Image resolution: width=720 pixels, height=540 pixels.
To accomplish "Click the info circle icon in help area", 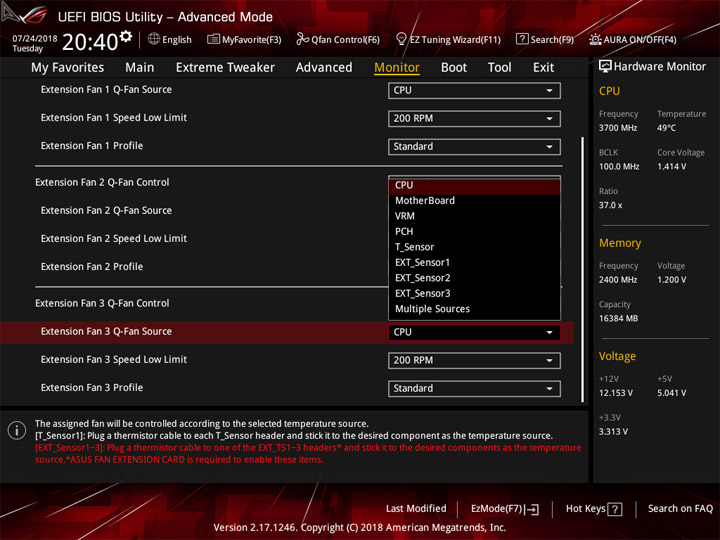I will 17,430.
